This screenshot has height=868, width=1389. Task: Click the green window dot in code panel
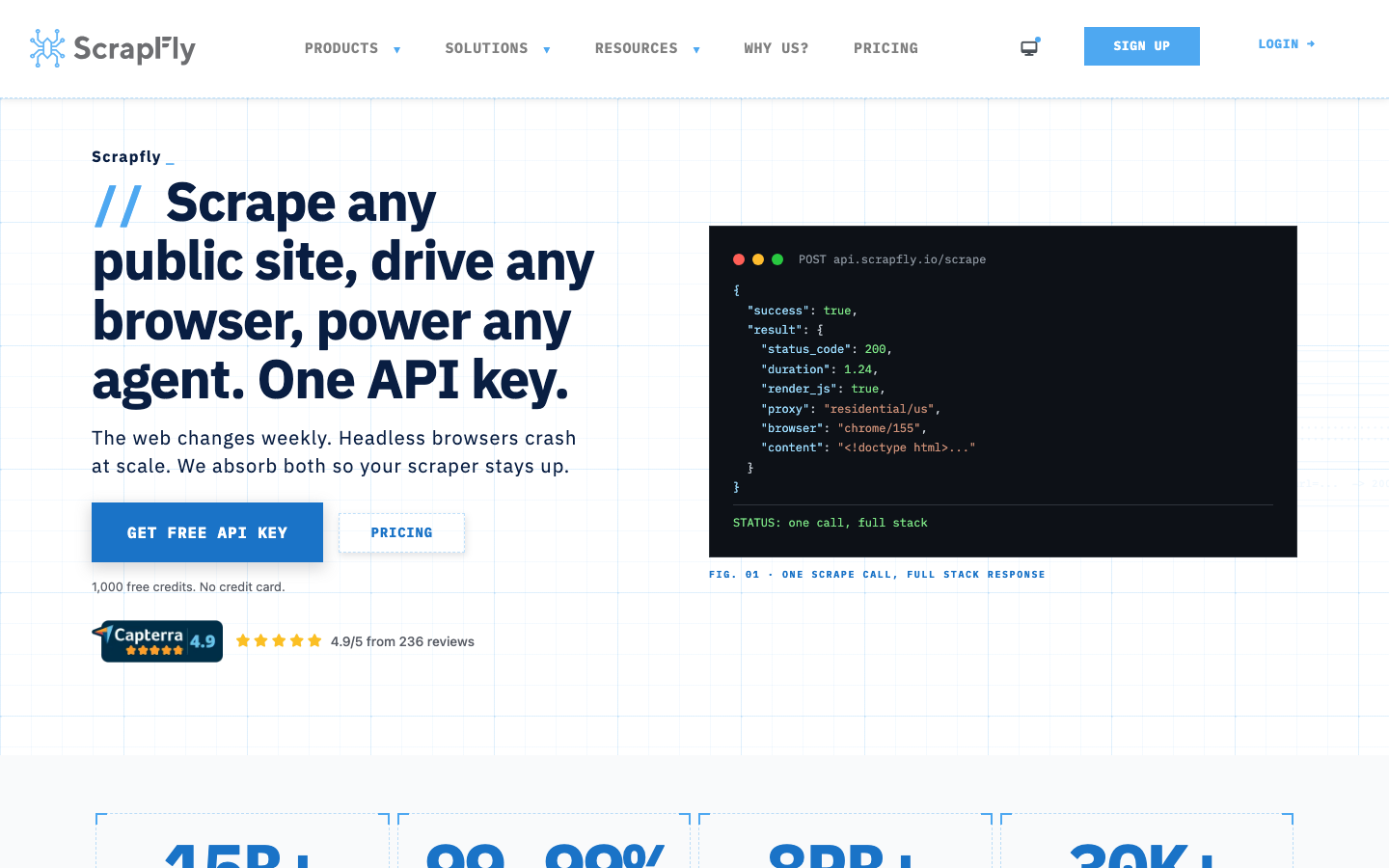click(777, 259)
